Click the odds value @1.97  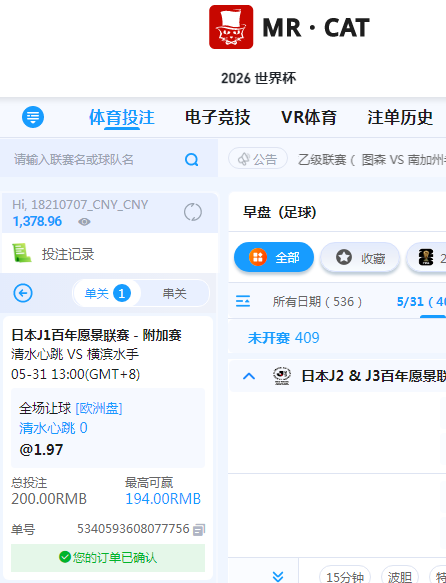click(x=41, y=450)
